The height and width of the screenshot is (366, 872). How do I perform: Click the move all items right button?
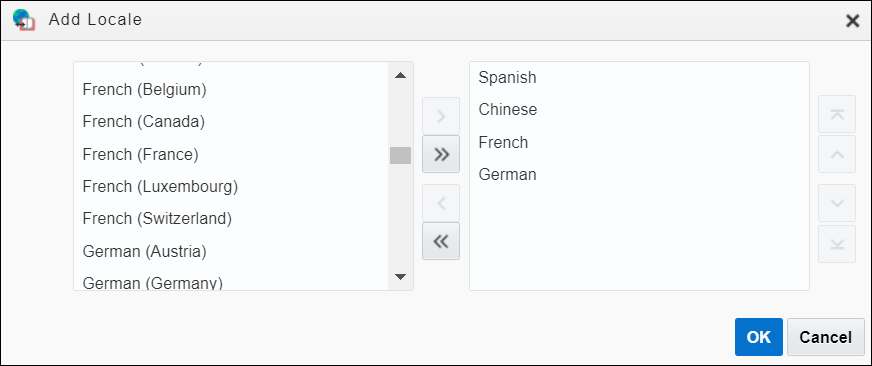(441, 154)
